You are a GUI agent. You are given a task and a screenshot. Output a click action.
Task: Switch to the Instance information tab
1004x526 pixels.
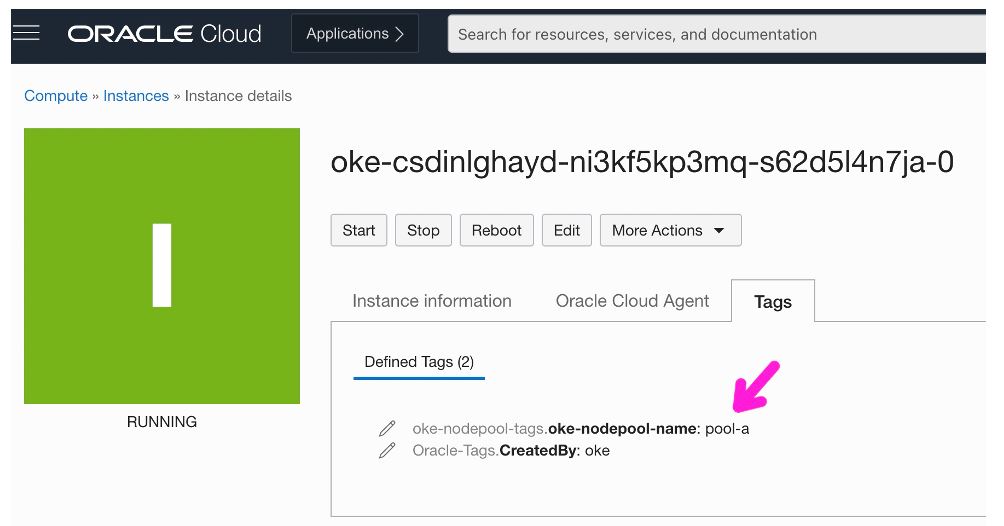point(432,301)
